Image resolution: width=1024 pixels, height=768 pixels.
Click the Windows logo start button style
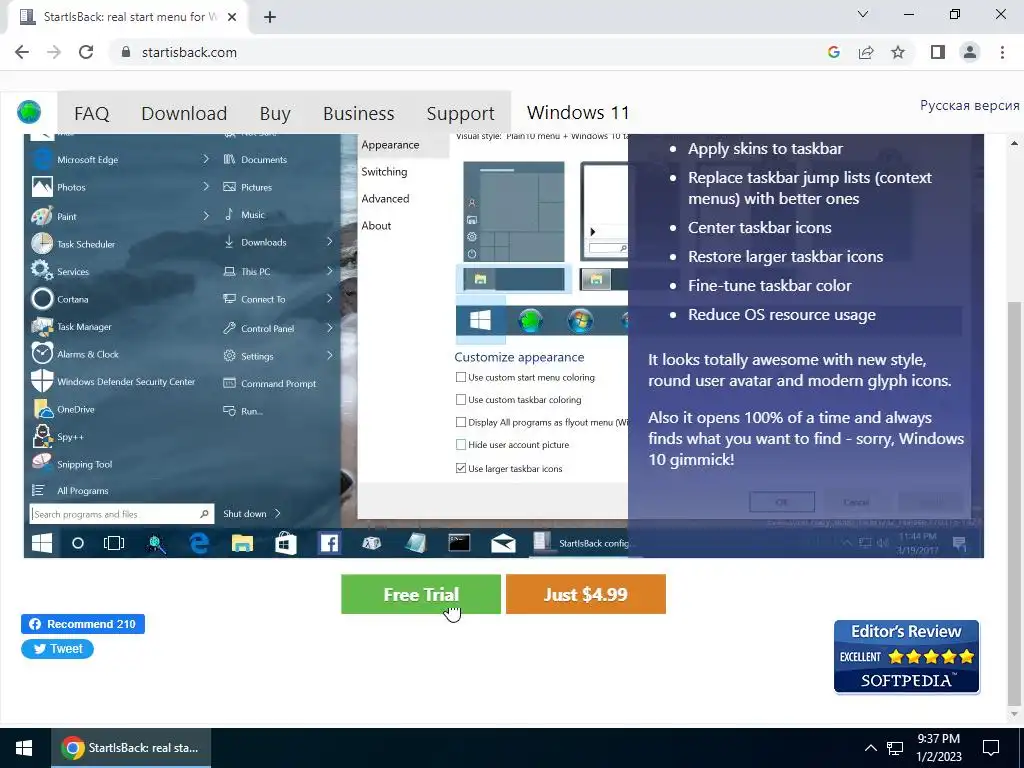point(480,320)
